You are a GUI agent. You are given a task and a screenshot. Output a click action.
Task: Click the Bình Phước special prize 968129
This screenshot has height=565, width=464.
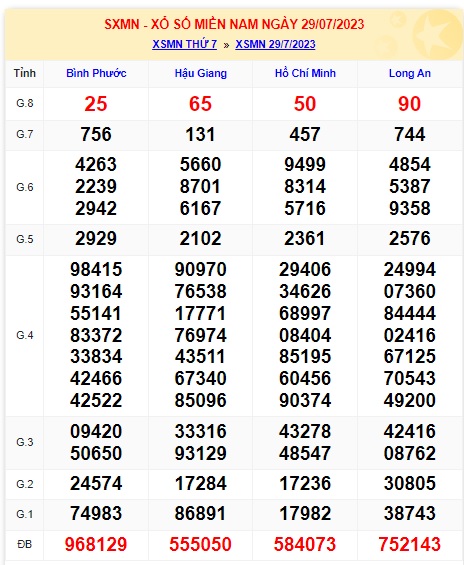[x=96, y=544]
